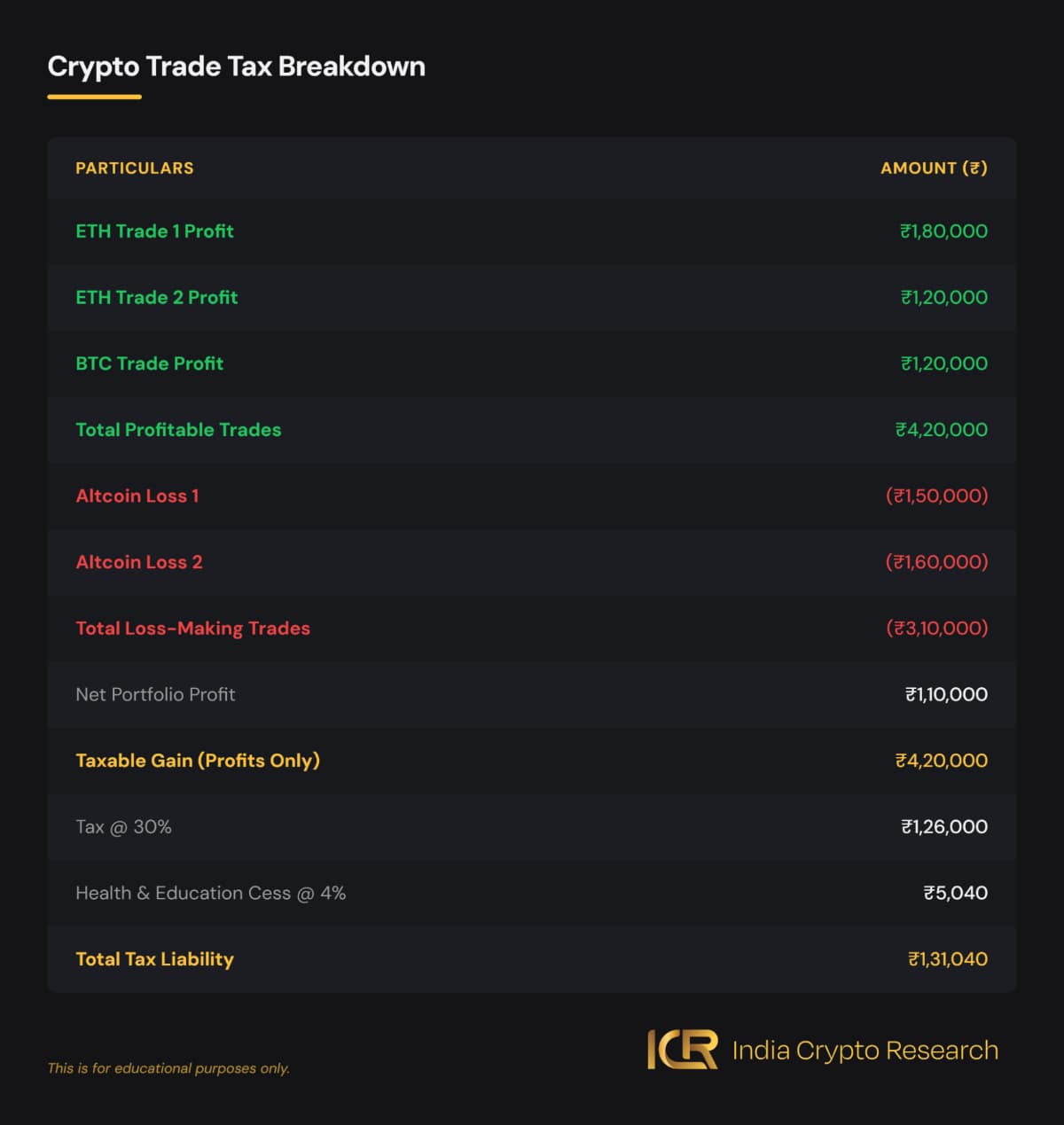
Task: Select the ETH Trade 1 Profit row label
Action: point(154,231)
